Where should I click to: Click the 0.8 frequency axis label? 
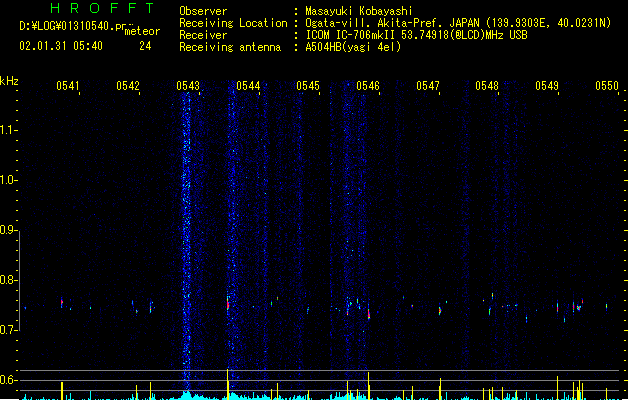7,280
